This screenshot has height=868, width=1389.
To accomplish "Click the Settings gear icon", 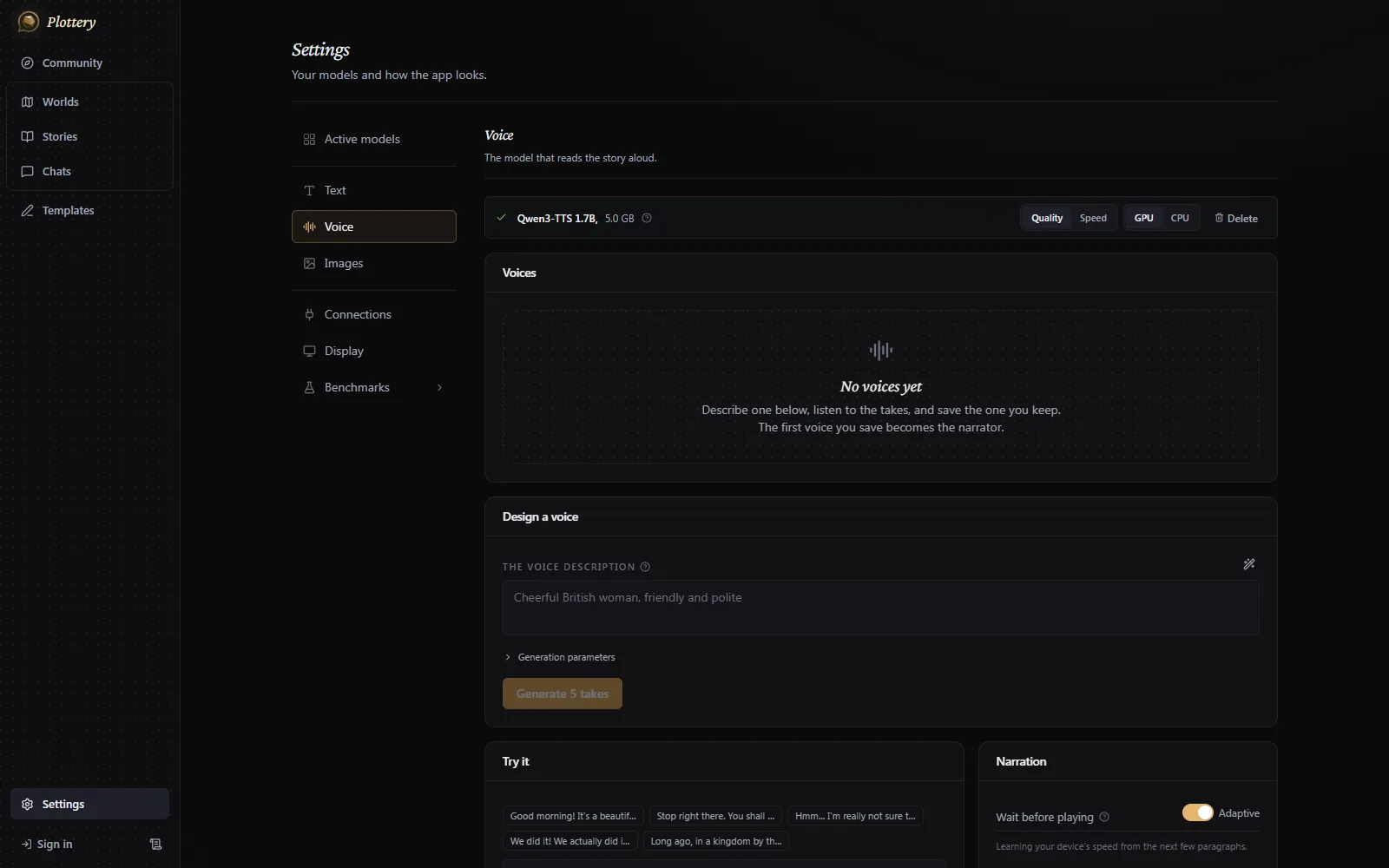I will point(28,804).
